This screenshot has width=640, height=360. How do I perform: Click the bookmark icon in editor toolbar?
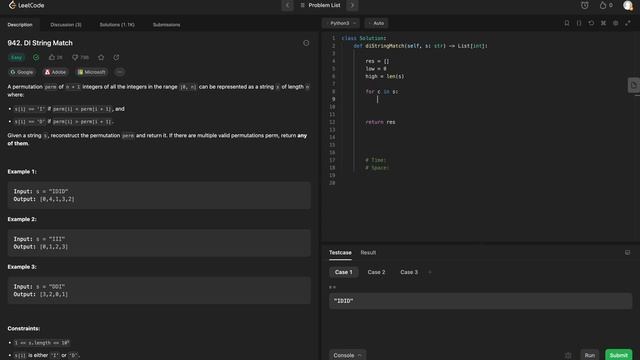point(567,23)
